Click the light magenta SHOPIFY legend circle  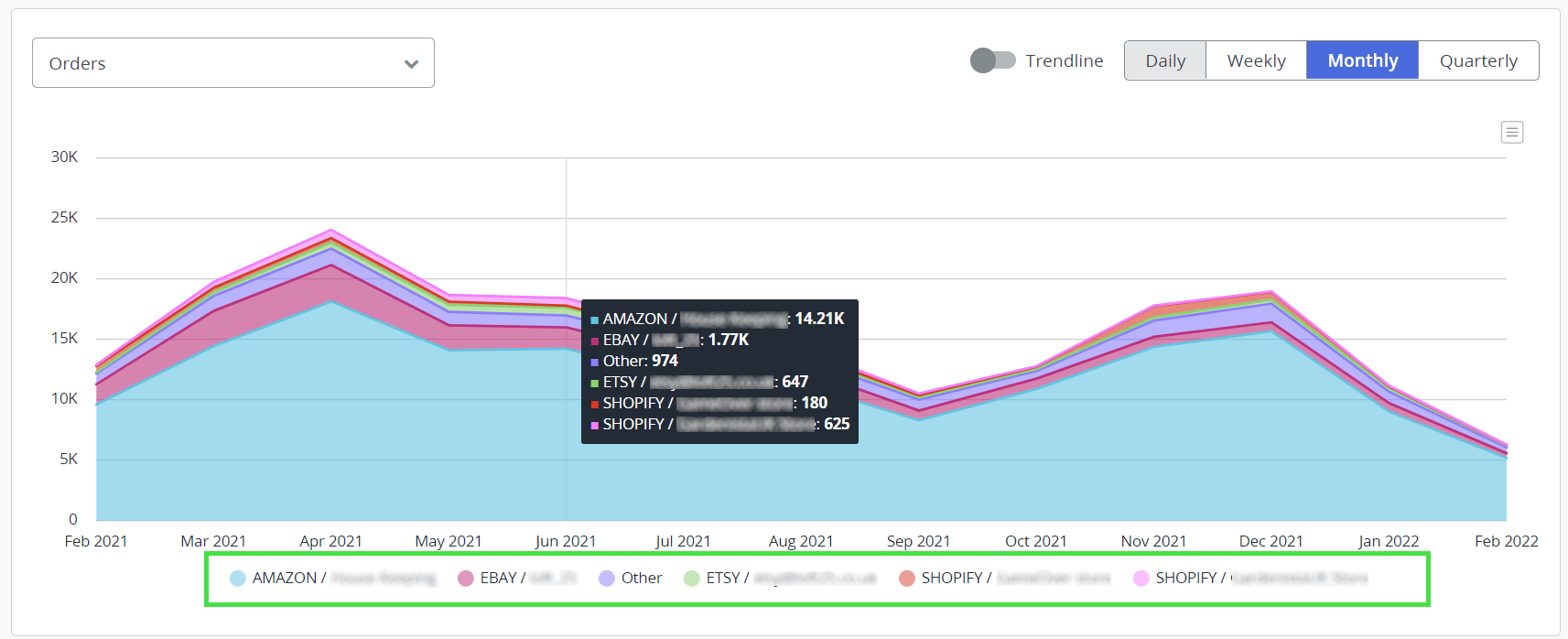1141,579
